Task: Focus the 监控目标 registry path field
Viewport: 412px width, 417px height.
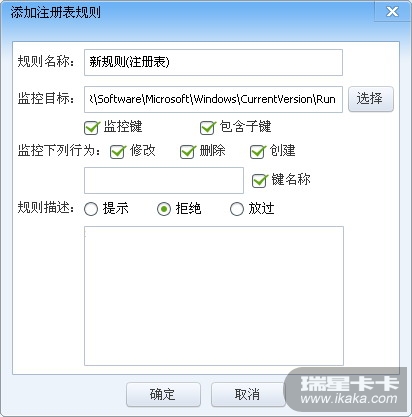Action: tap(213, 99)
